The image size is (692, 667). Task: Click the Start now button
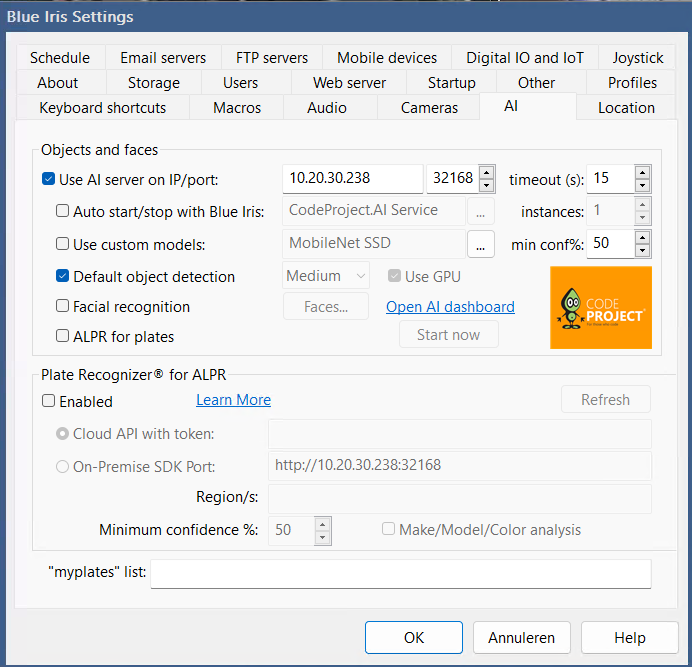449,335
